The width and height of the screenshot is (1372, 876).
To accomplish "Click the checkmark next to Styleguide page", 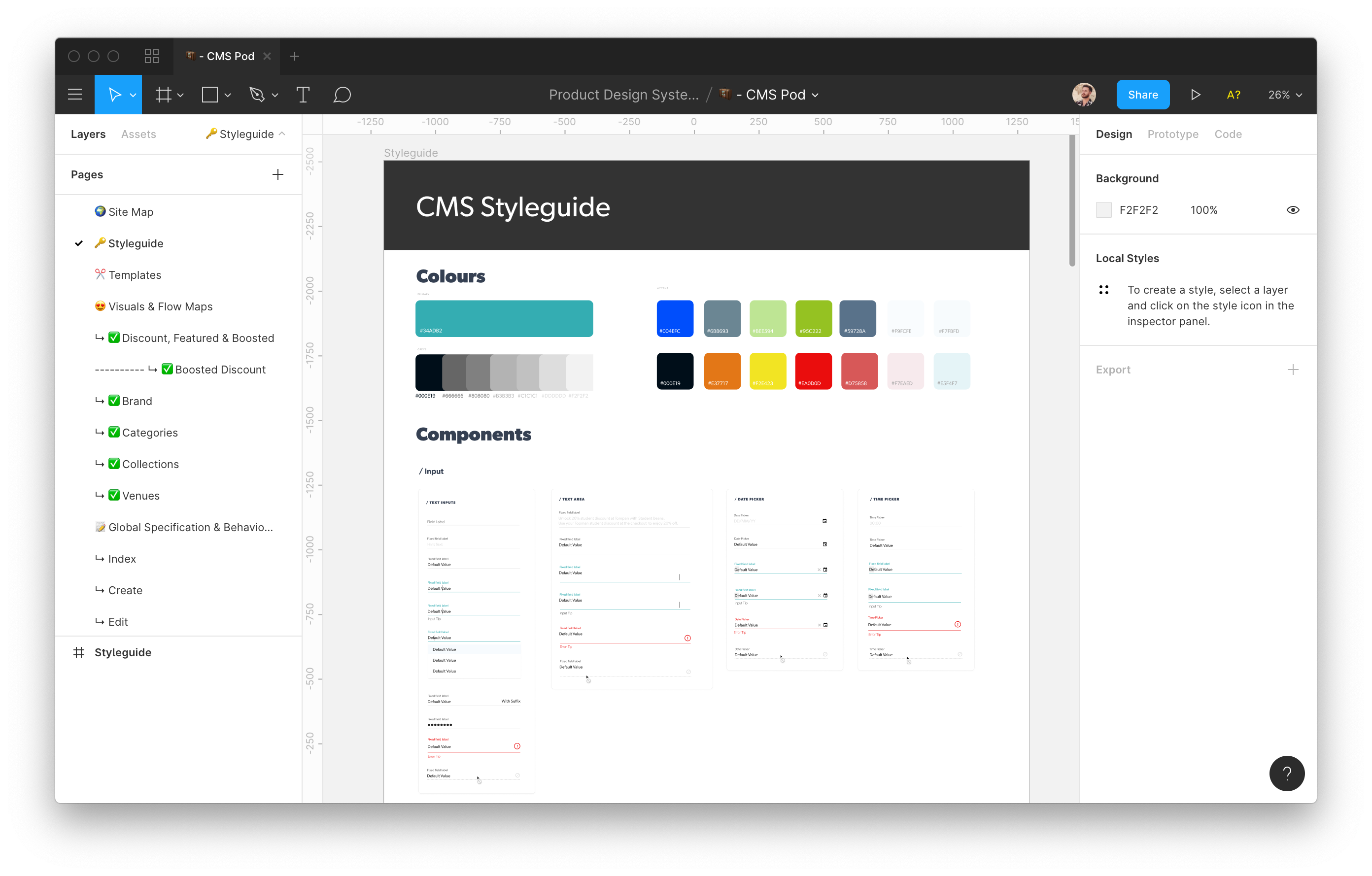I will (79, 243).
